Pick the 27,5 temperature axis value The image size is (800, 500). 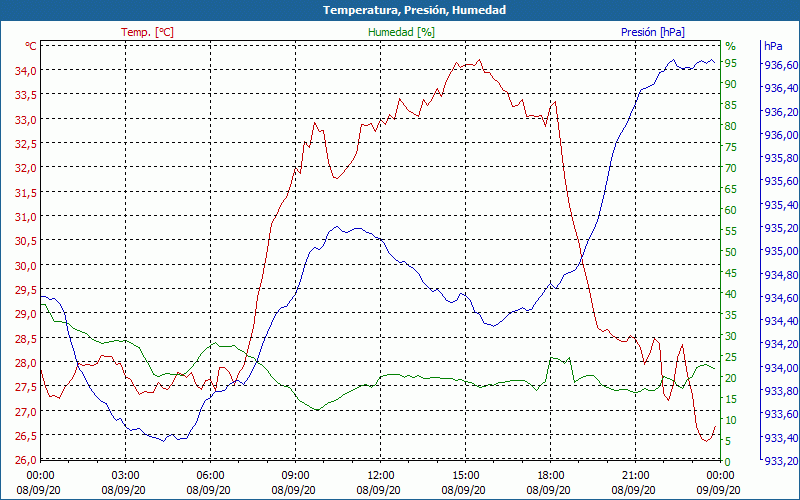tap(26, 388)
